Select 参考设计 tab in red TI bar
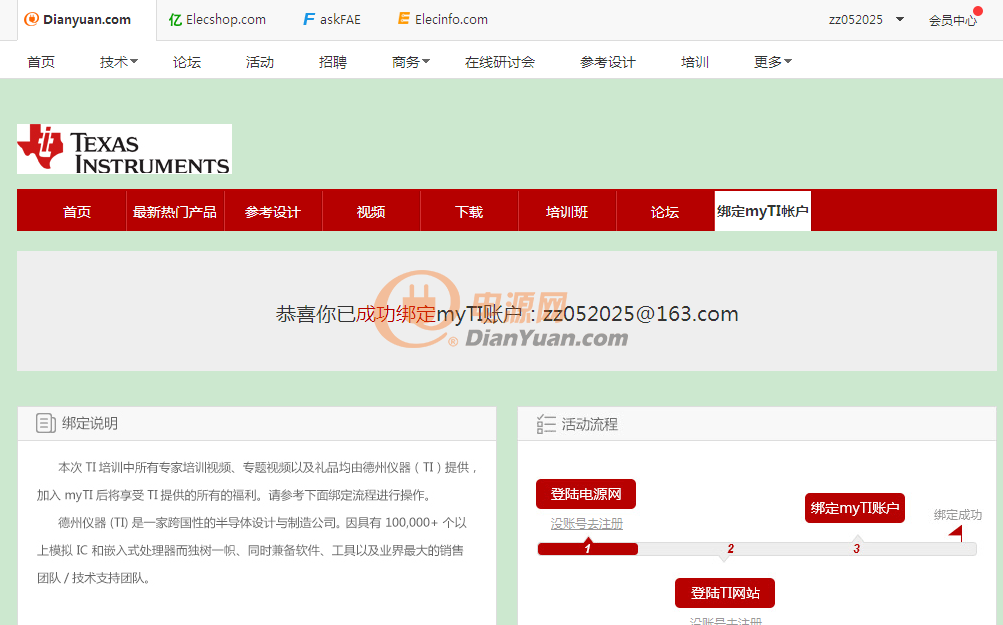The width and height of the screenshot is (1003, 625). (272, 212)
